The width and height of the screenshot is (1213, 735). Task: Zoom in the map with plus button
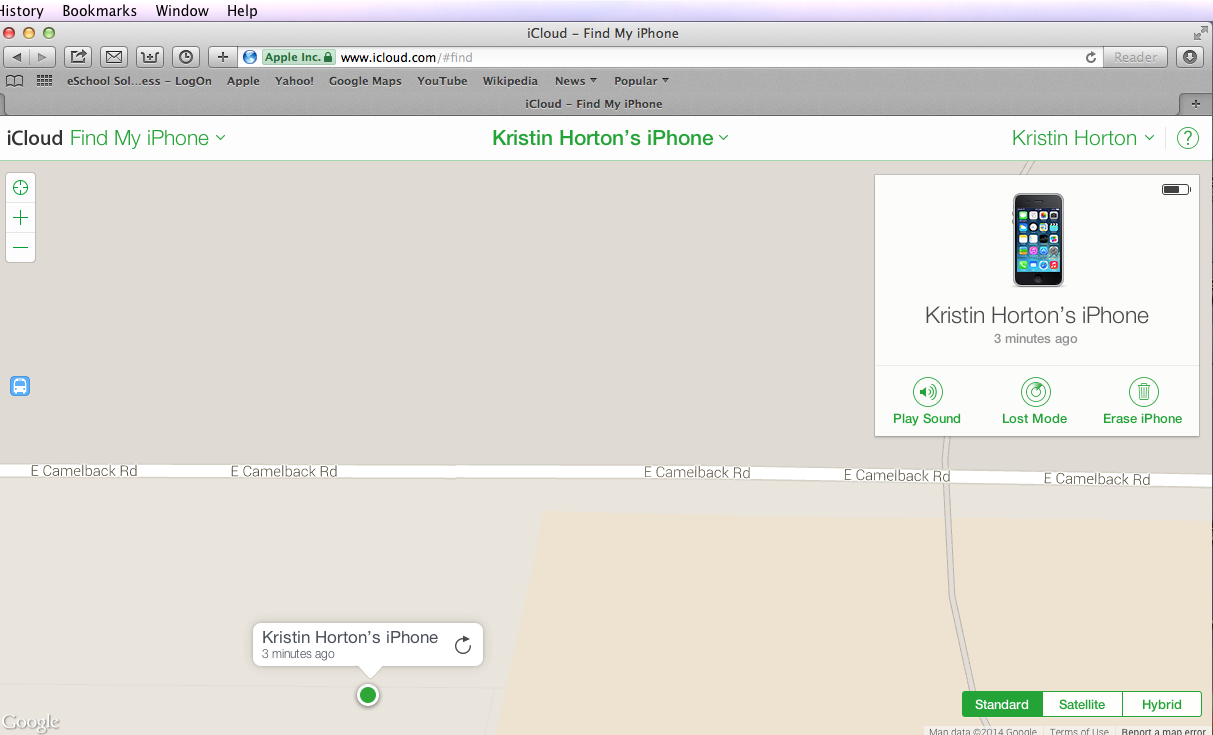click(x=20, y=218)
